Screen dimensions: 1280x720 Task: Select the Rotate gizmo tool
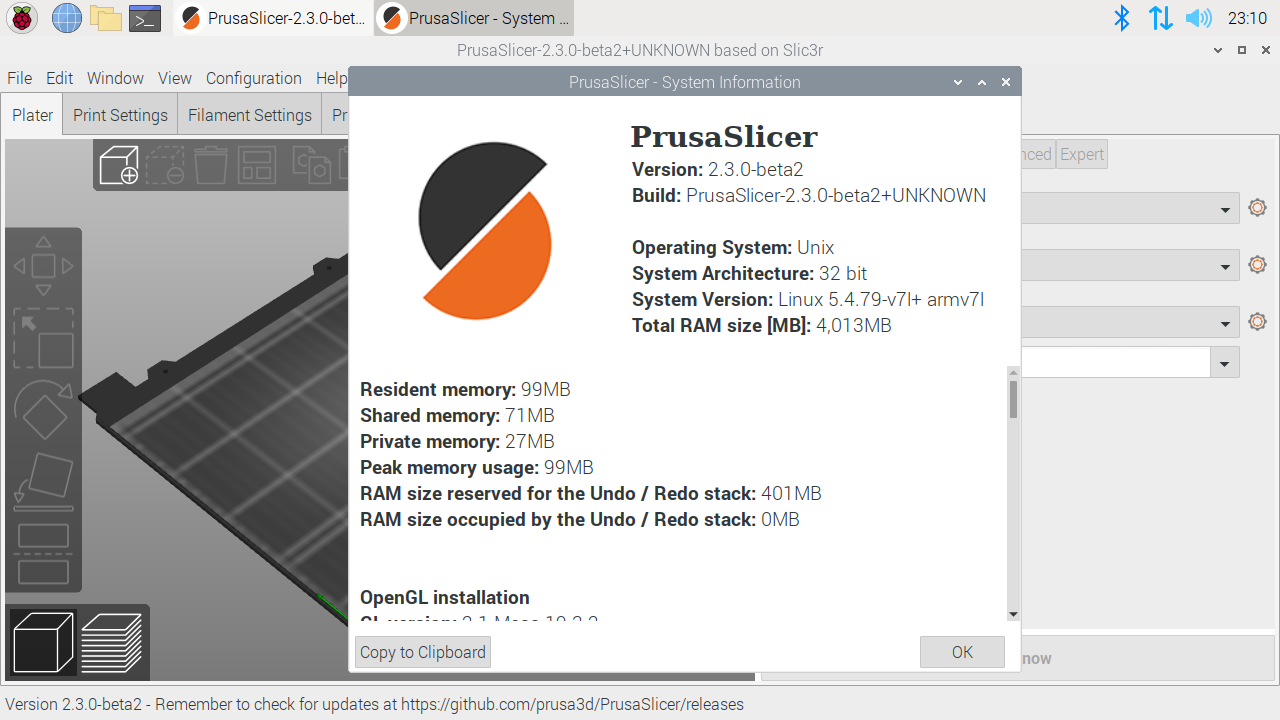coord(43,410)
